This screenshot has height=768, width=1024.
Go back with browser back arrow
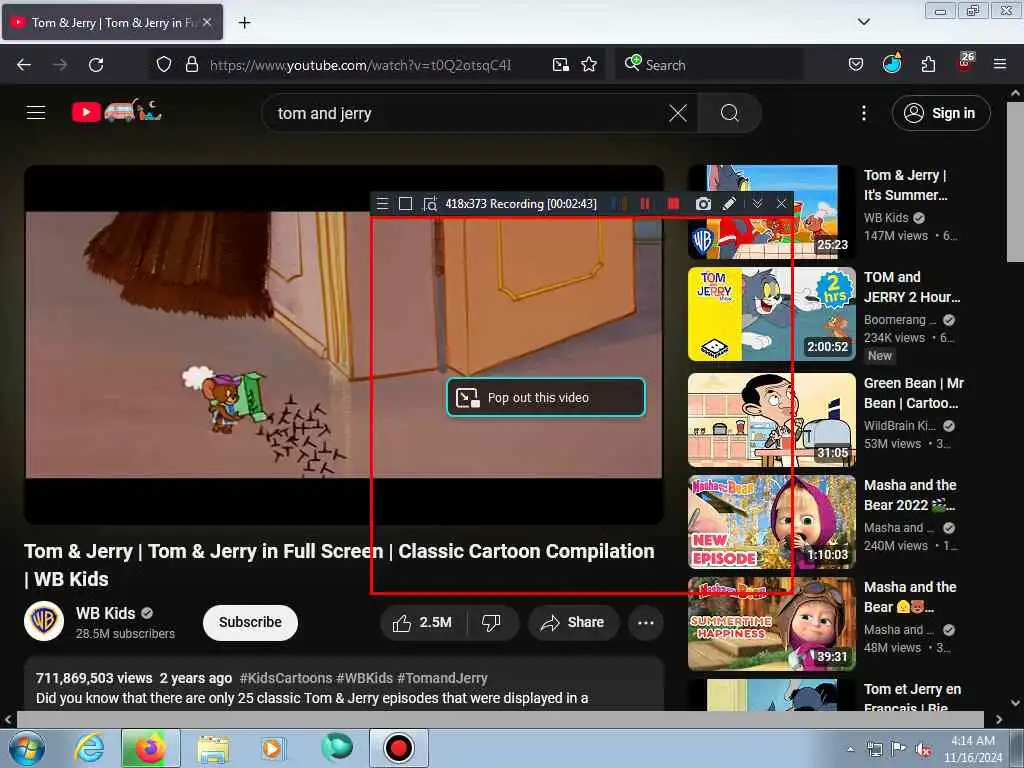(24, 65)
